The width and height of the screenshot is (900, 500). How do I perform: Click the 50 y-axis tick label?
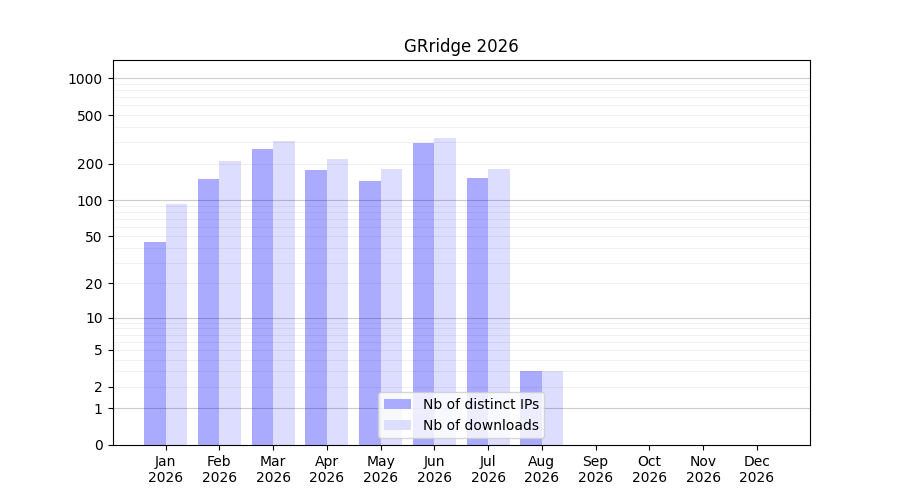(94, 237)
